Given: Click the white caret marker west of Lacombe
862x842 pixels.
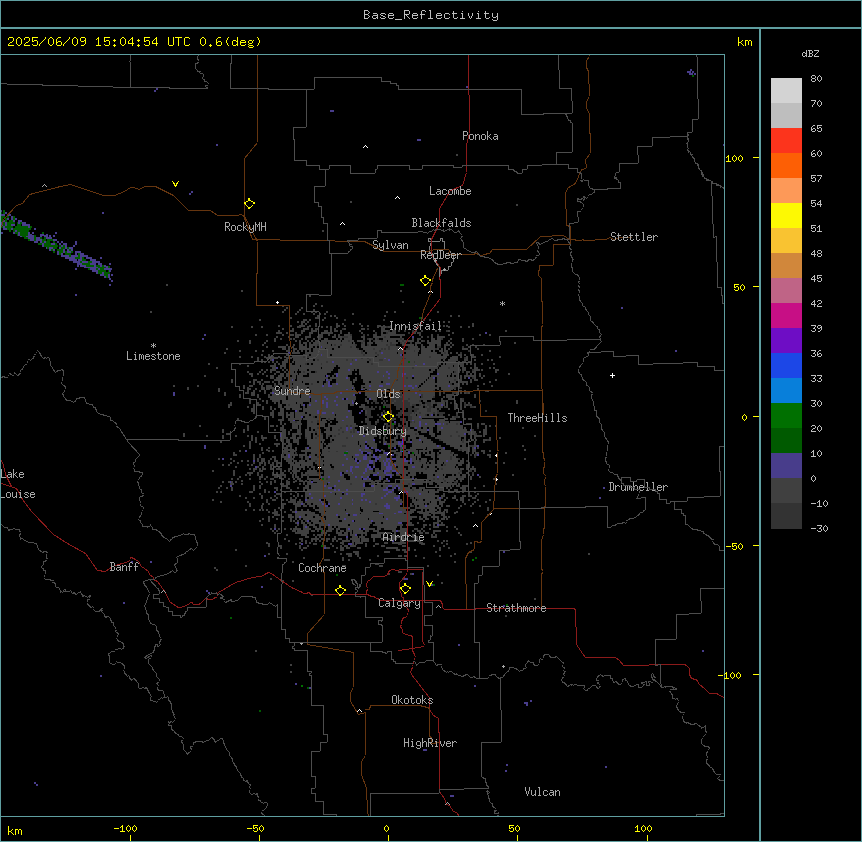Looking at the screenshot, I should click(x=397, y=198).
